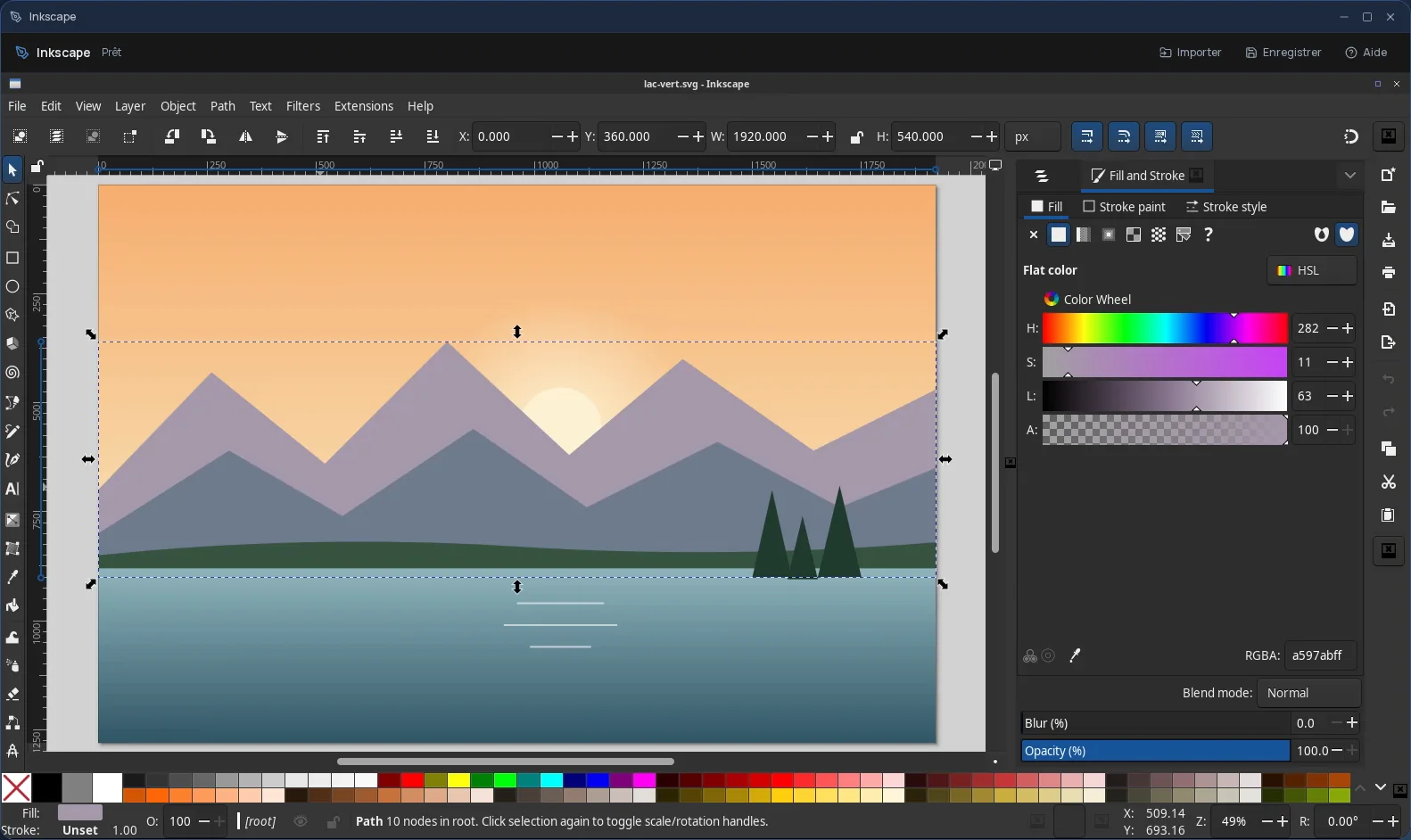Screen dimensions: 1411x840
Task: Open the px units dropdown
Action: point(1033,136)
